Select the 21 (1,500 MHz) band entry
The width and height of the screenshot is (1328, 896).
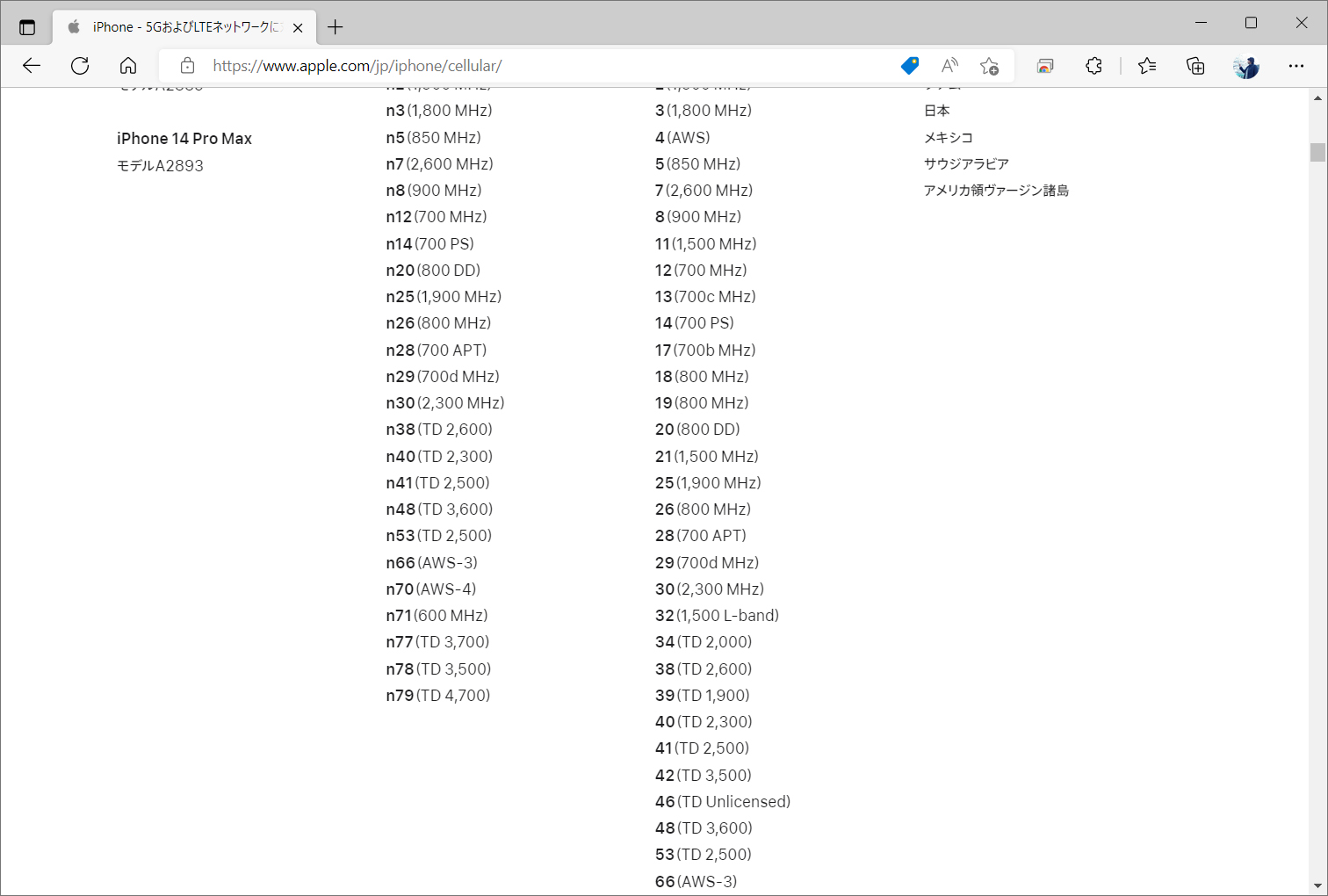pos(707,457)
